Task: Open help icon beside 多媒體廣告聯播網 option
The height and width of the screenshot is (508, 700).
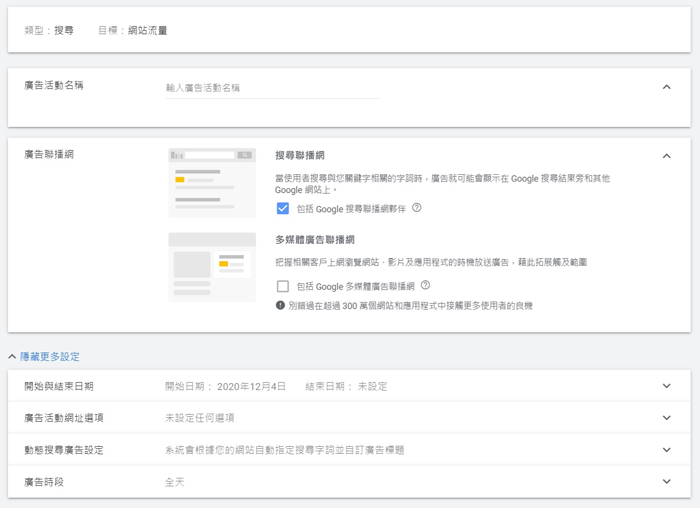Action: click(425, 286)
